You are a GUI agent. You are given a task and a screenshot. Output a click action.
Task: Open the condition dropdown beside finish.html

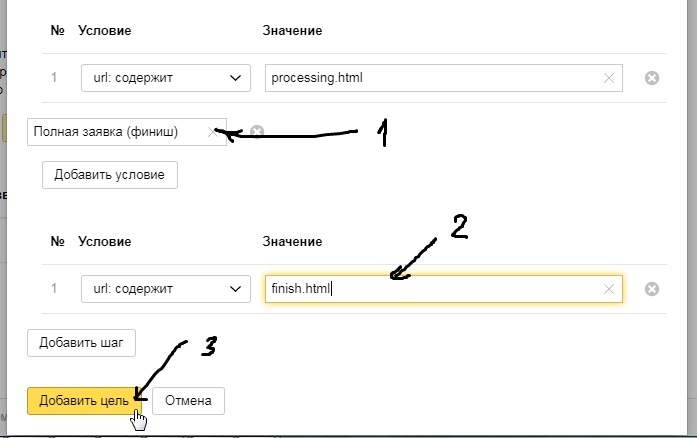tap(165, 289)
